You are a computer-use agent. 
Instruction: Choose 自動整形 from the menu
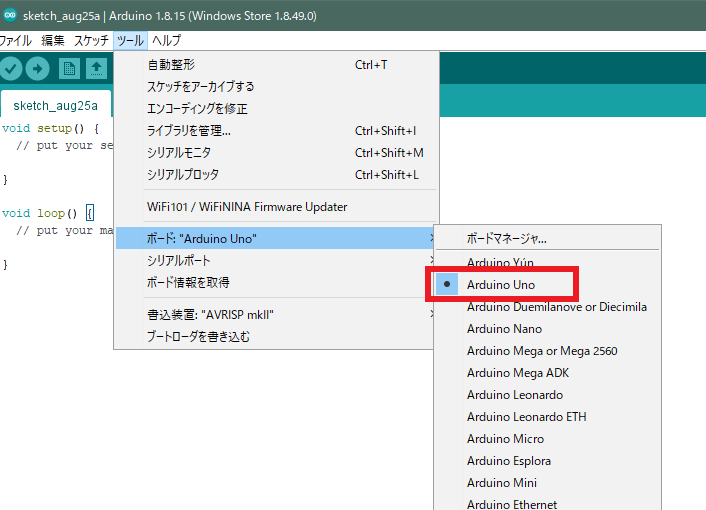(x=276, y=65)
